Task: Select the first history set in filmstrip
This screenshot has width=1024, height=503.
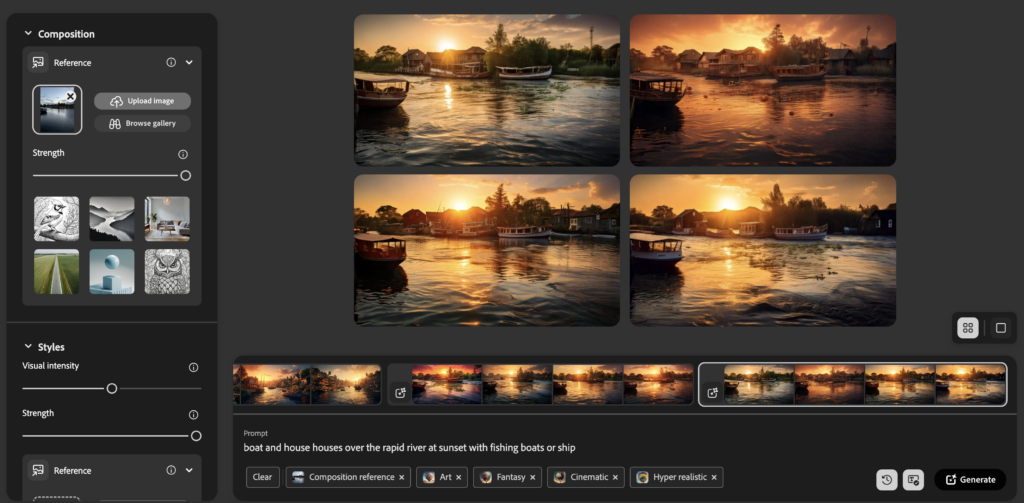Action: pos(307,384)
